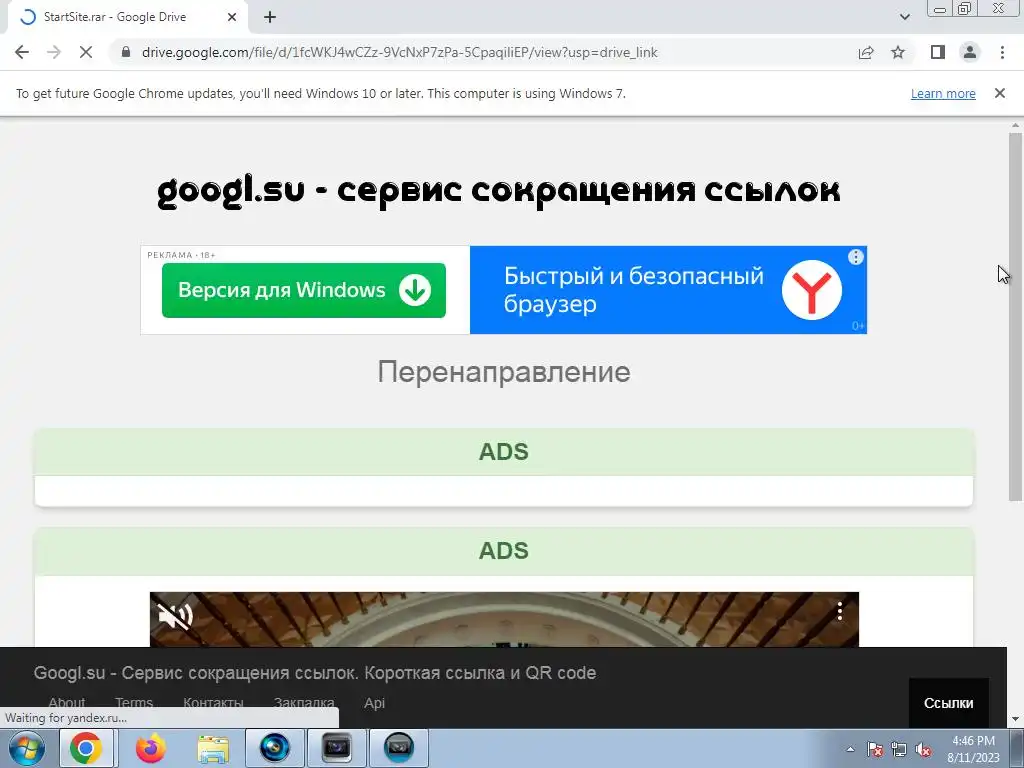
Task: Stop loading the page
Action: pyautogui.click(x=86, y=52)
